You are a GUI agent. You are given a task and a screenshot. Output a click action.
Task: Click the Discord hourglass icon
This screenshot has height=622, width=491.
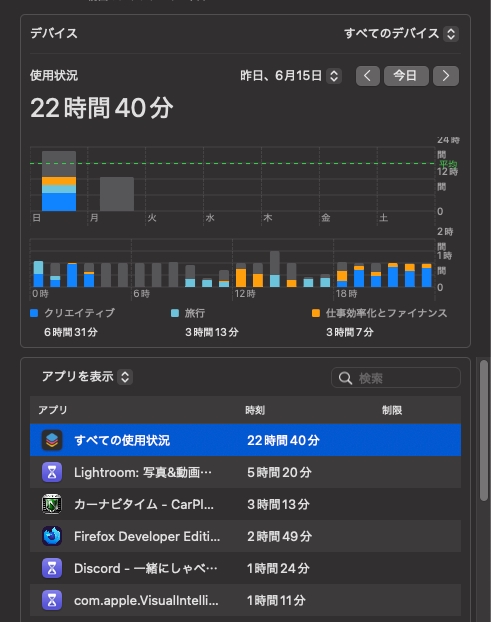pos(52,568)
